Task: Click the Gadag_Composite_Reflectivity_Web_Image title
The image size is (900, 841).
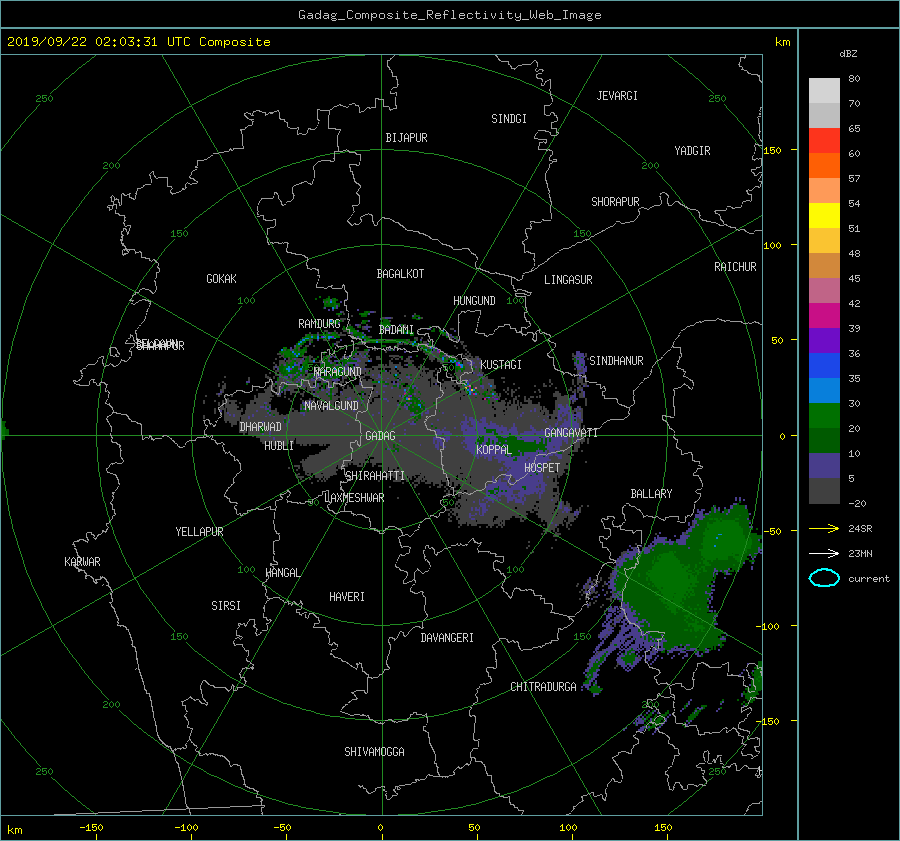Action: coord(449,15)
